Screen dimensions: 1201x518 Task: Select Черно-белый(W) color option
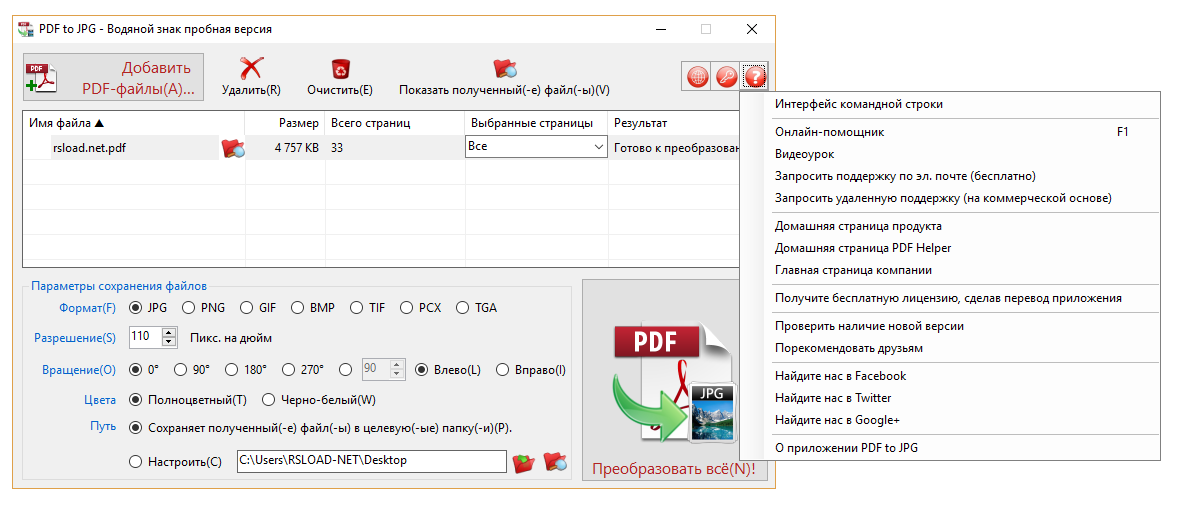[269, 400]
